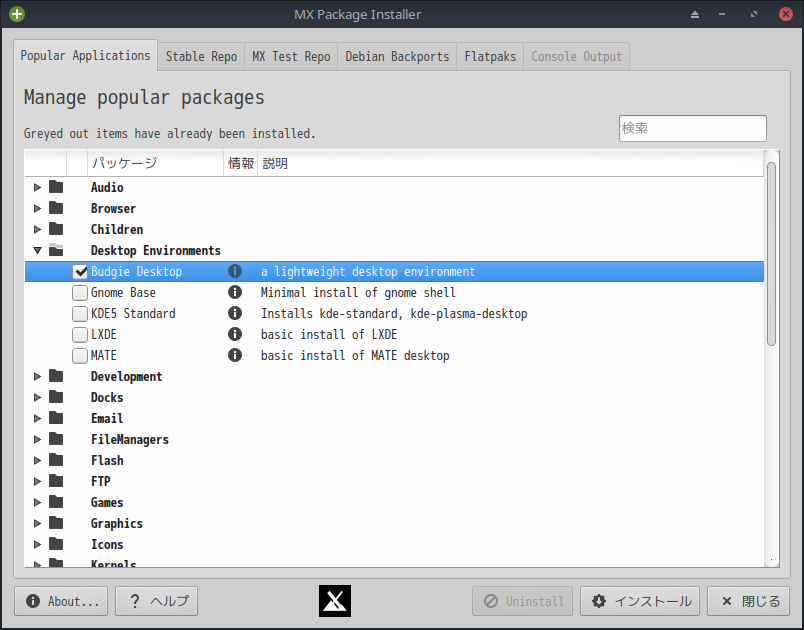Expand the Development category
This screenshot has height=630, width=804.
(x=37, y=376)
